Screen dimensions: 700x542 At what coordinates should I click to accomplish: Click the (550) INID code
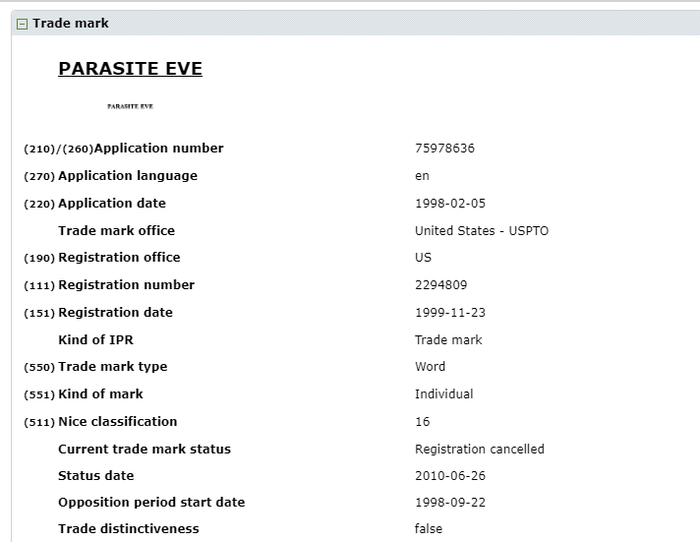[39, 367]
